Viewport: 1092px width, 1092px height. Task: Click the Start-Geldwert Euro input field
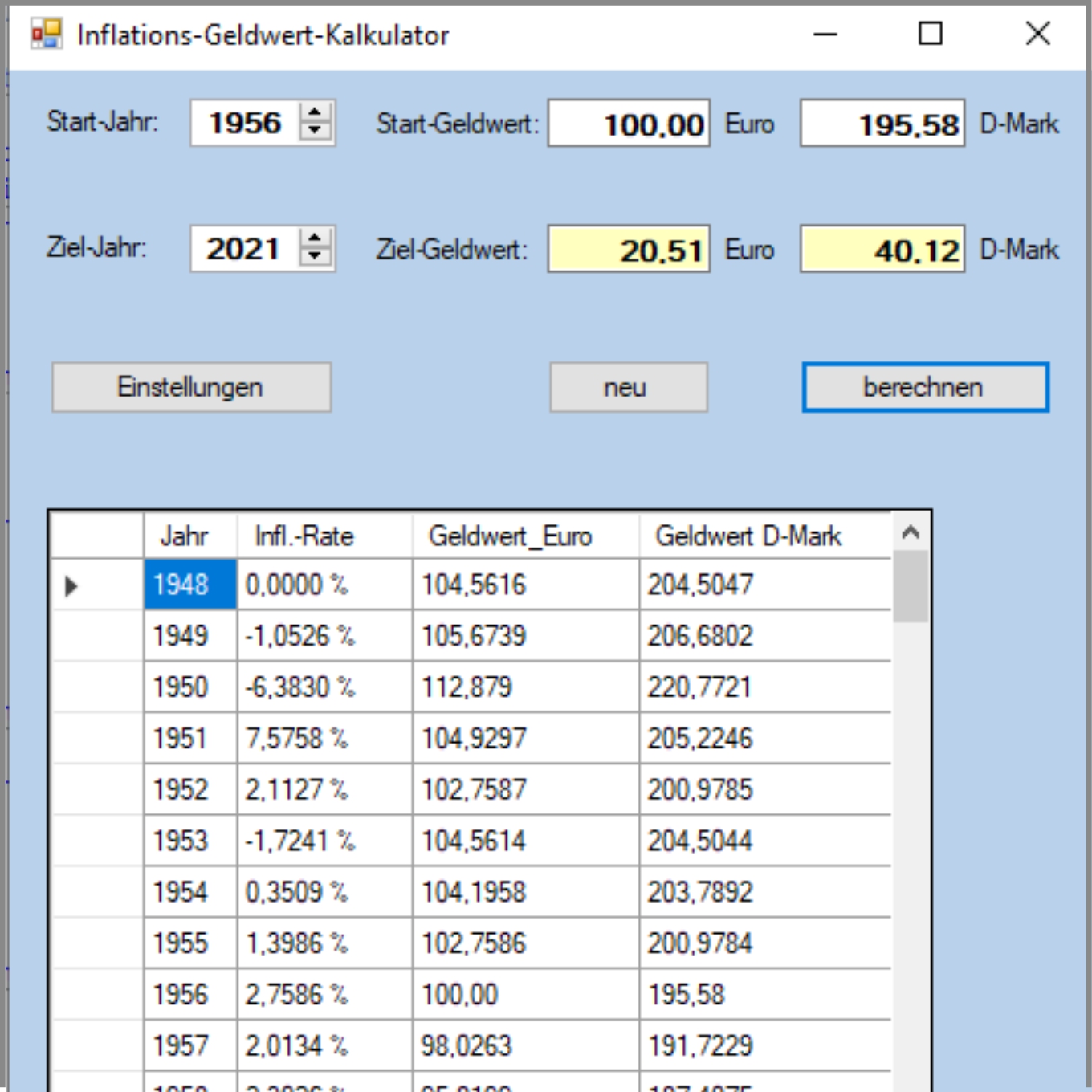point(629,124)
